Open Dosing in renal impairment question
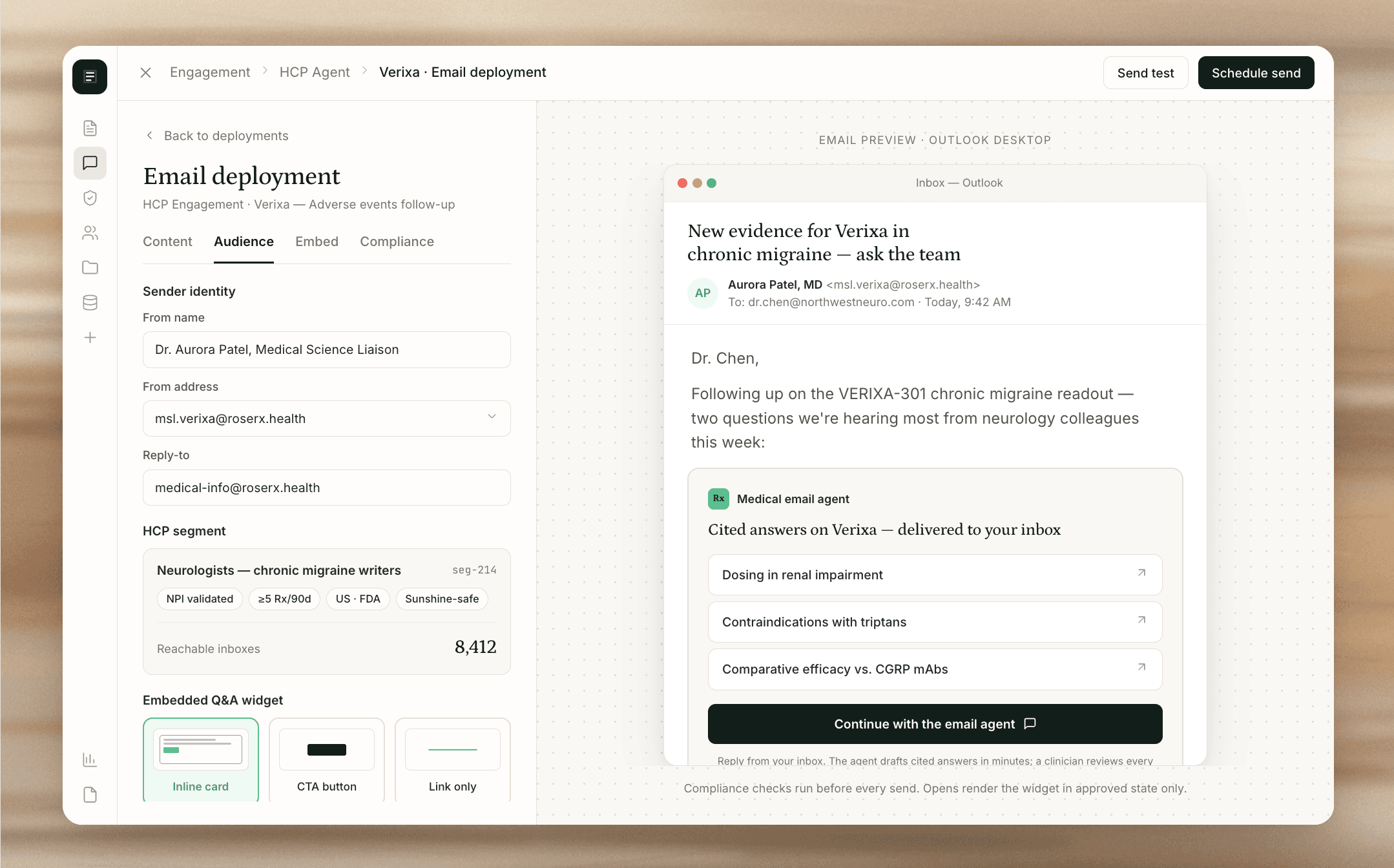This screenshot has height=868, width=1394. (935, 575)
